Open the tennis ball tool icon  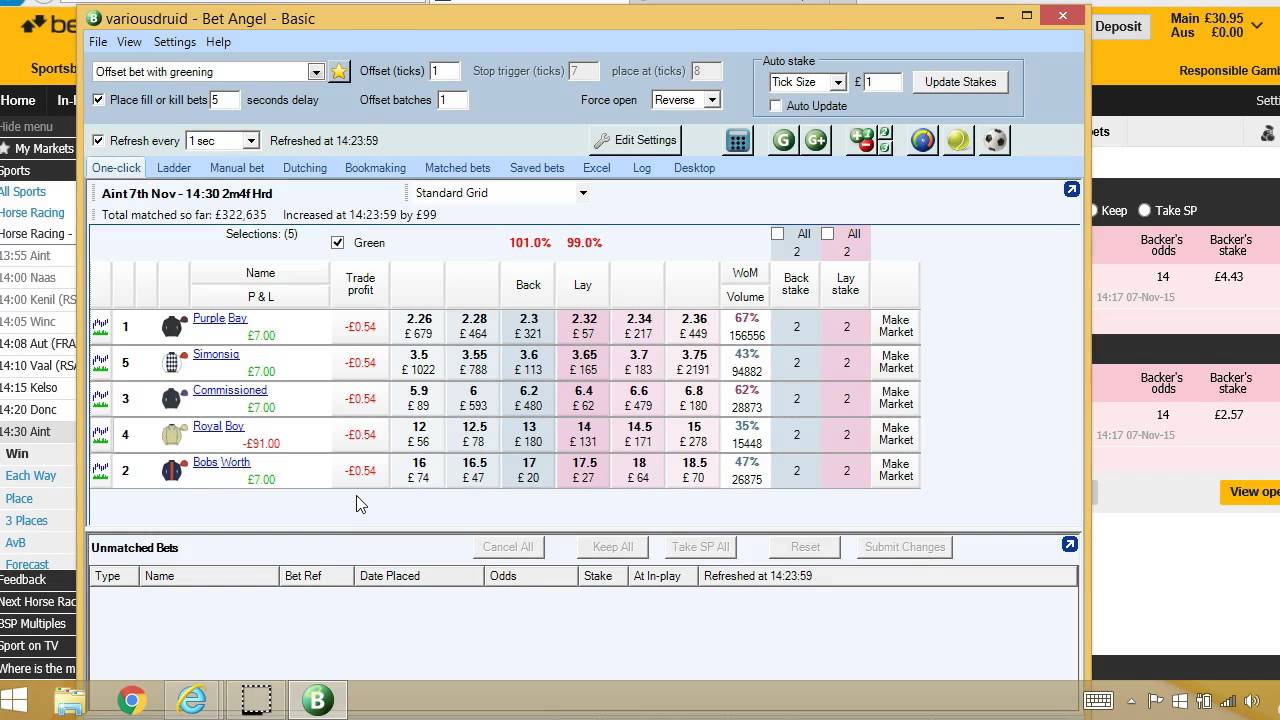[958, 141]
